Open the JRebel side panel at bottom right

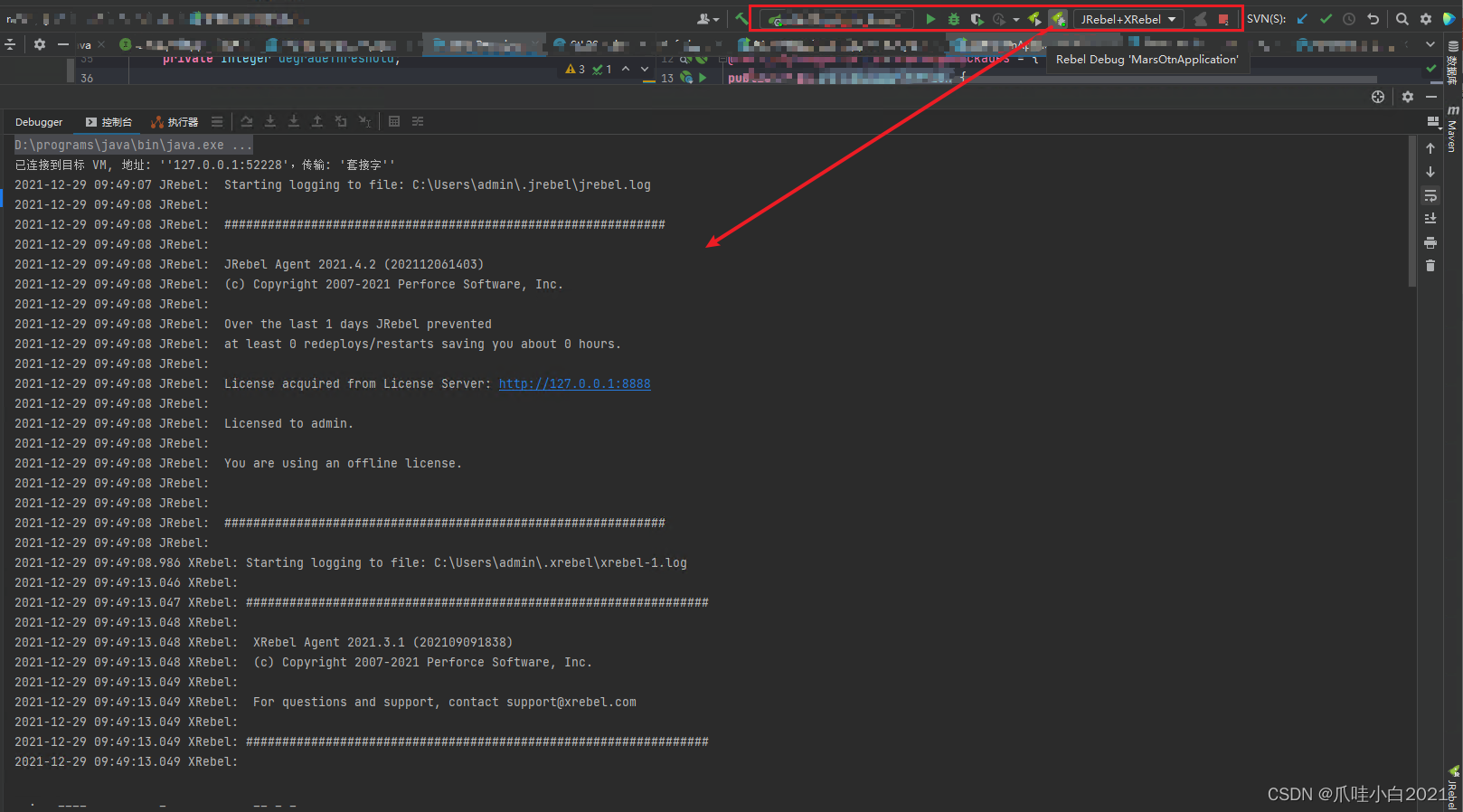click(1452, 788)
